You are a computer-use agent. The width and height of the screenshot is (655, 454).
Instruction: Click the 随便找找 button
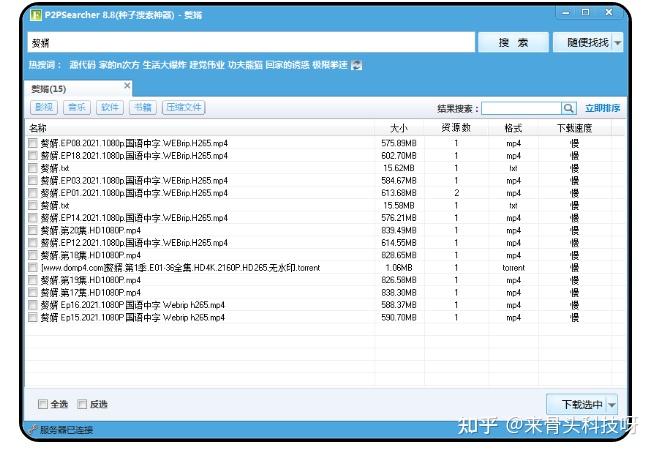(583, 43)
